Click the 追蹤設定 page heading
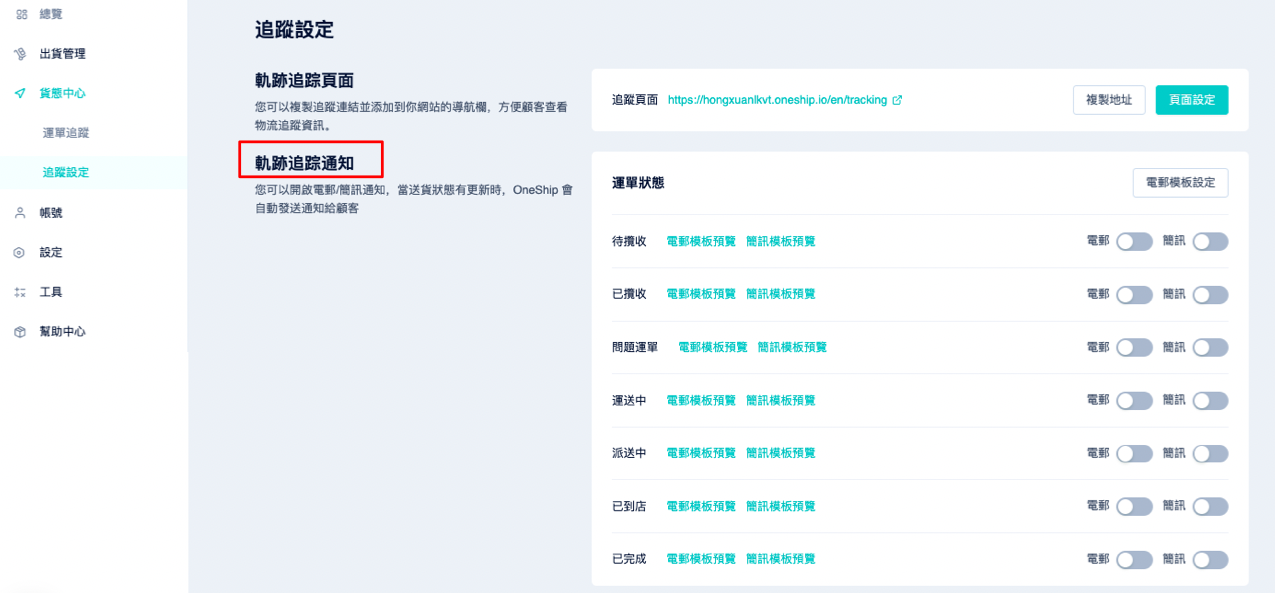 [x=294, y=30]
